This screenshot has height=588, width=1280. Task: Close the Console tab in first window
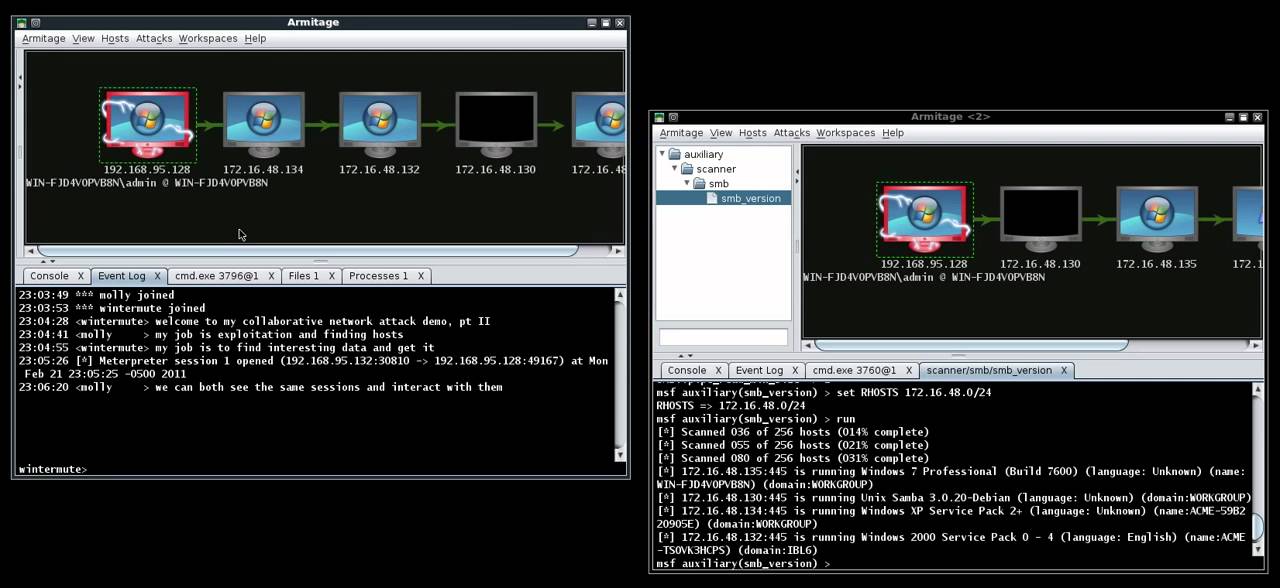[x=80, y=276]
